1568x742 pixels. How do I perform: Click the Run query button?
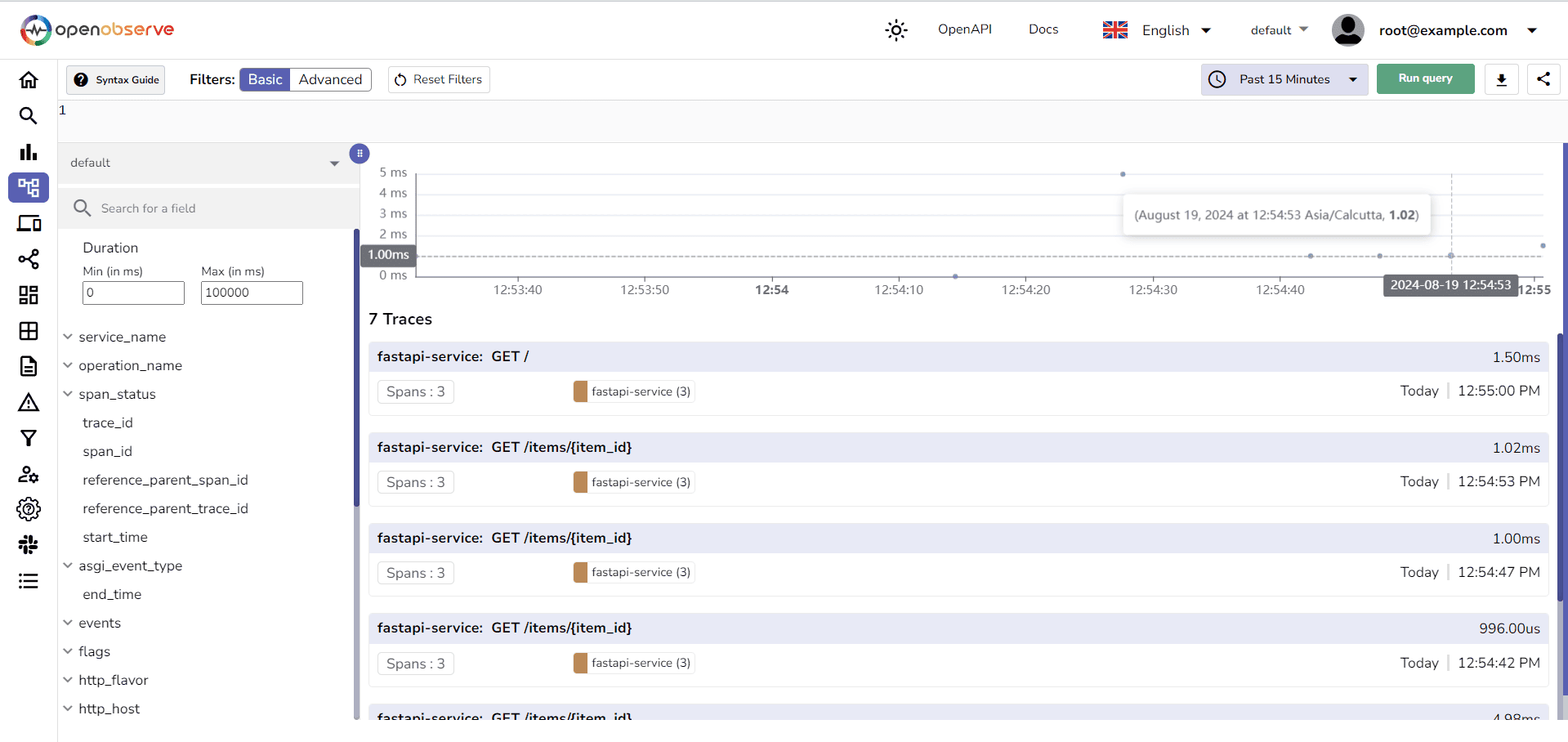pyautogui.click(x=1424, y=78)
